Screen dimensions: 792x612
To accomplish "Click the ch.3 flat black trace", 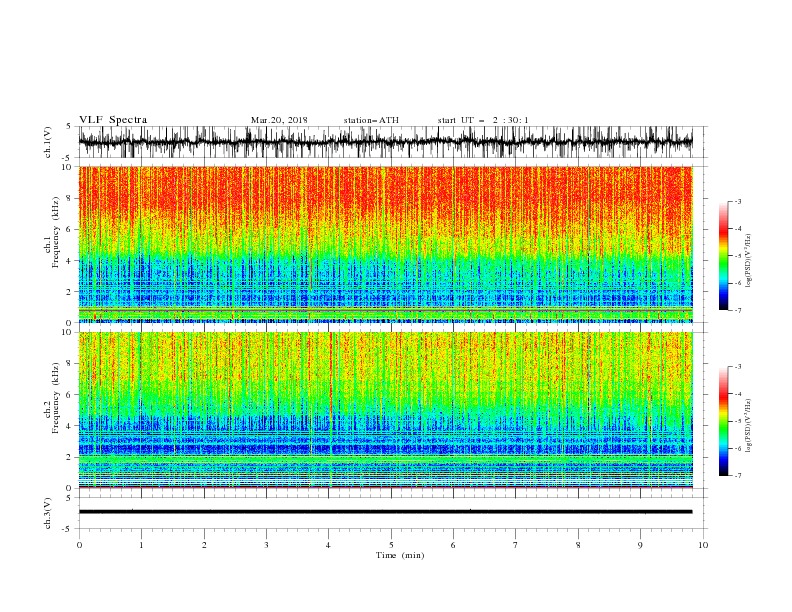I will coord(385,512).
